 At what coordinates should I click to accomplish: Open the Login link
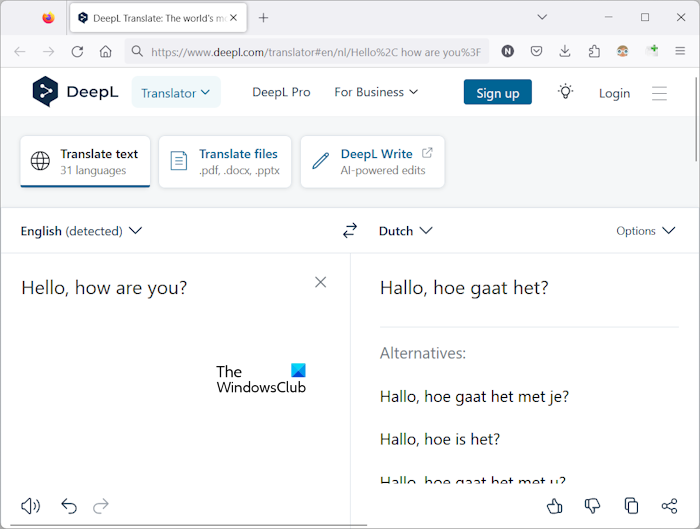point(614,93)
